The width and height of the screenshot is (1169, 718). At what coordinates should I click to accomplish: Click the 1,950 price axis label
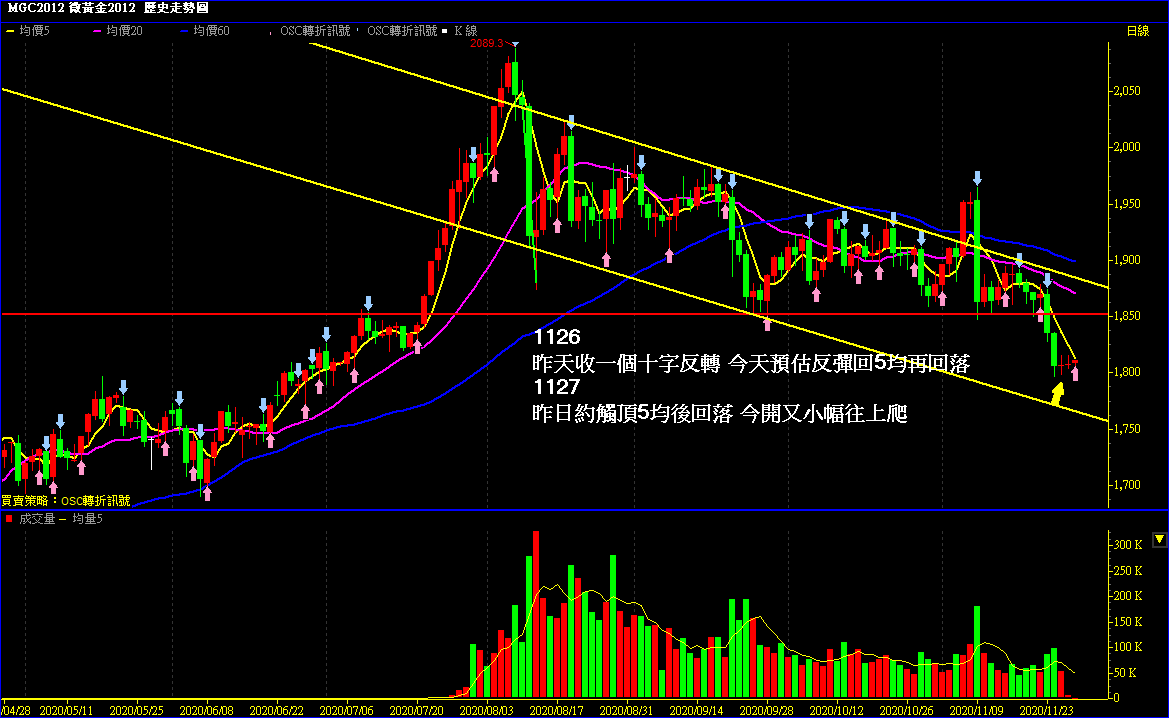pos(1127,204)
